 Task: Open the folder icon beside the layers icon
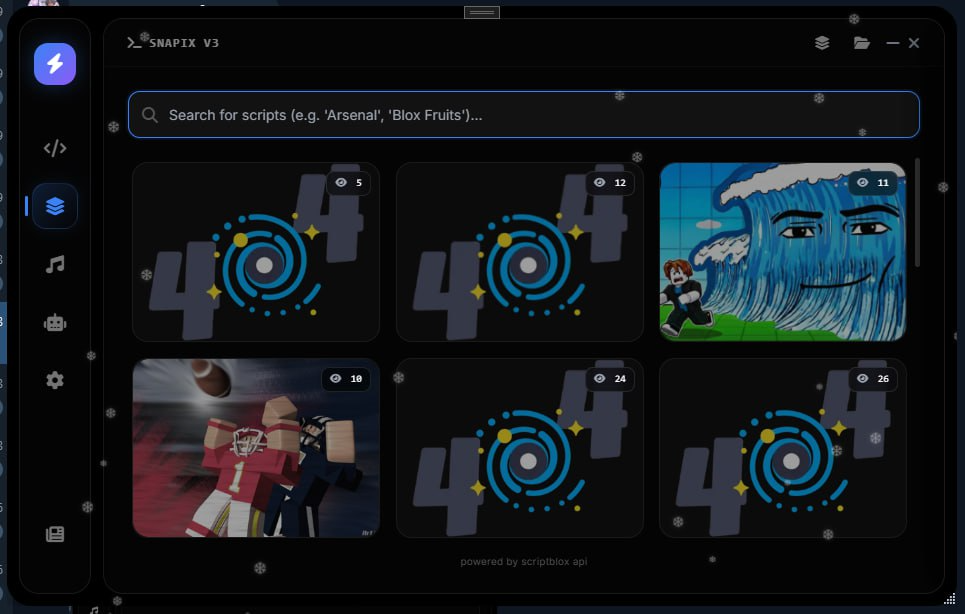(861, 43)
